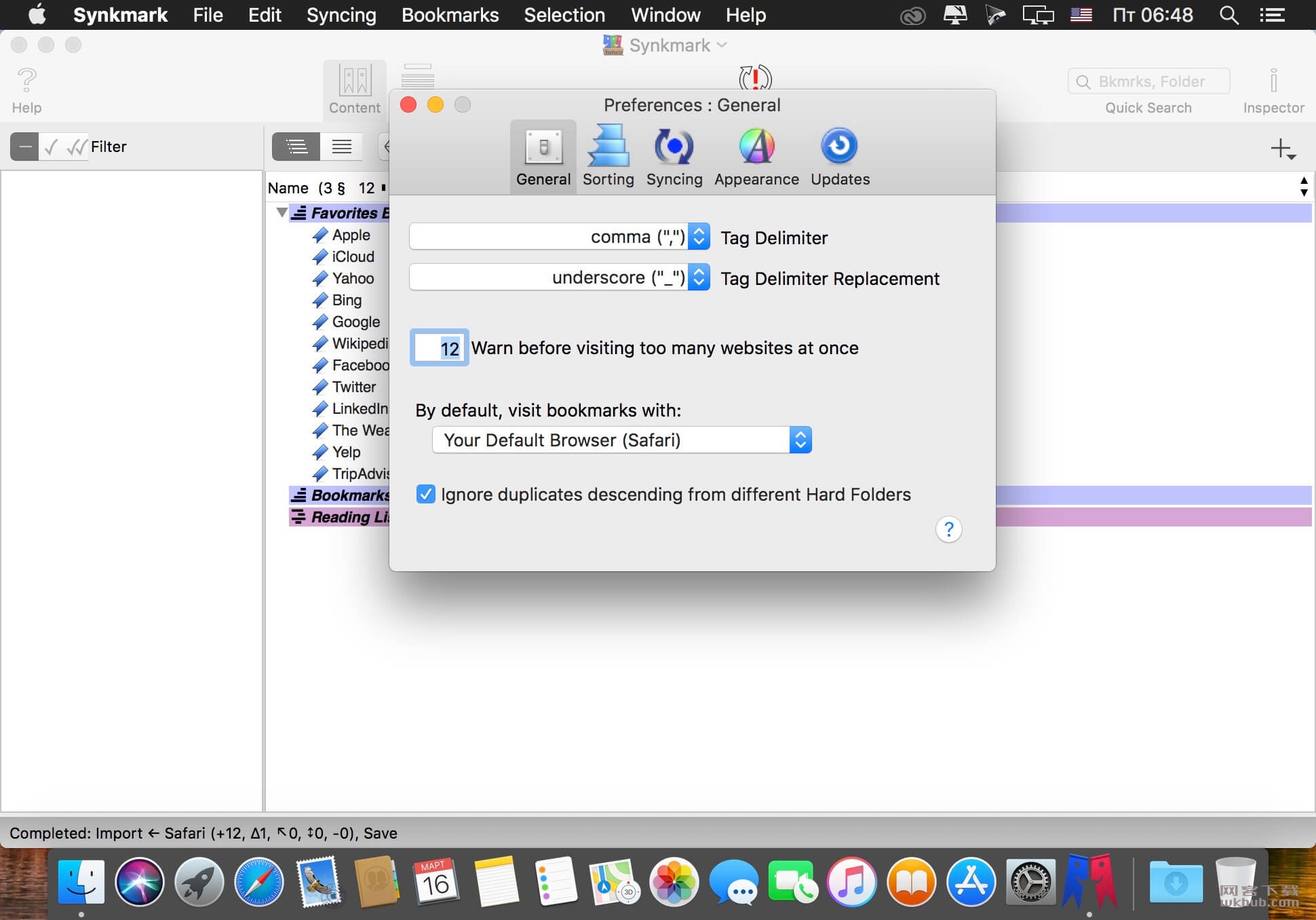Select the iCloud bookmark
Viewport: 1316px width, 920px height.
point(353,256)
